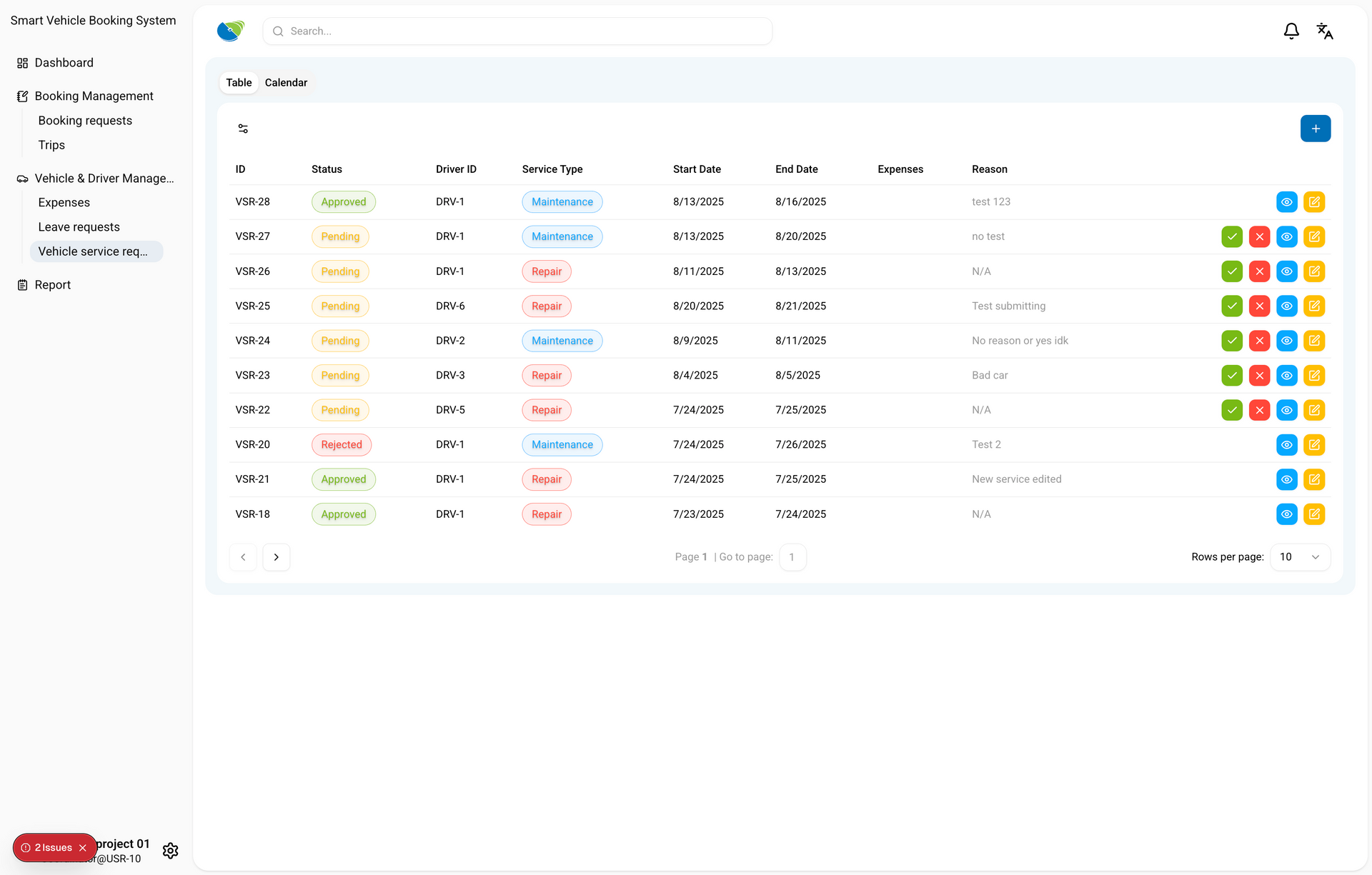Open the notifications bell
Screen dimensions: 1372x875
point(1291,31)
